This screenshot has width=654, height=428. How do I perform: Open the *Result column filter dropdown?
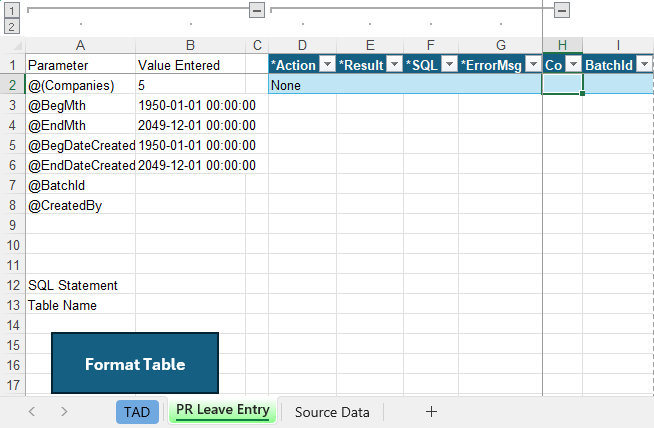click(x=394, y=64)
